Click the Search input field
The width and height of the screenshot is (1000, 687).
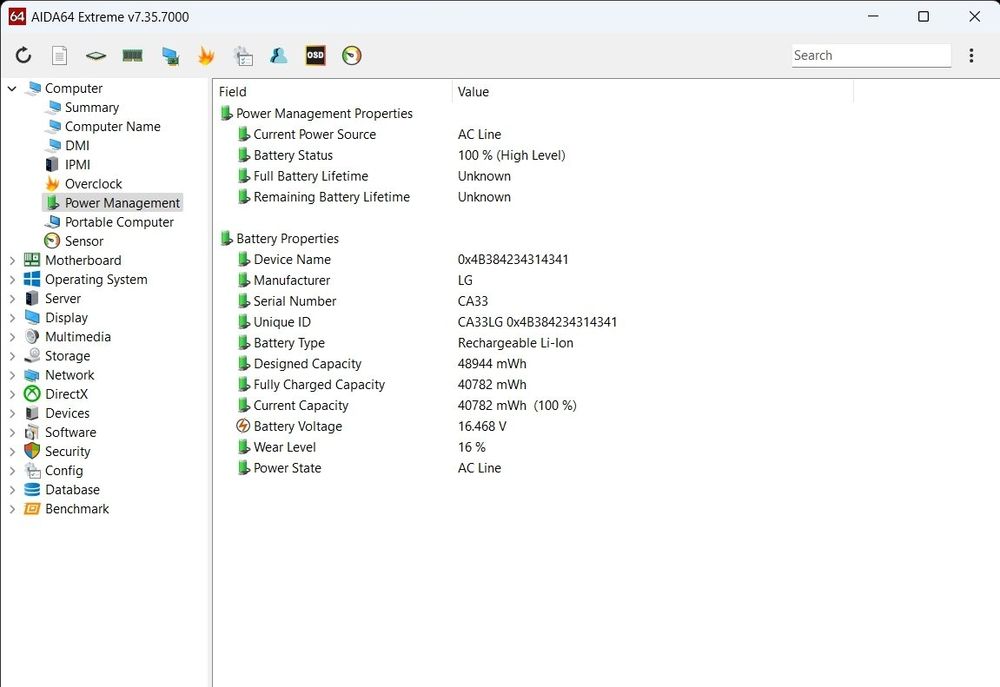[871, 55]
